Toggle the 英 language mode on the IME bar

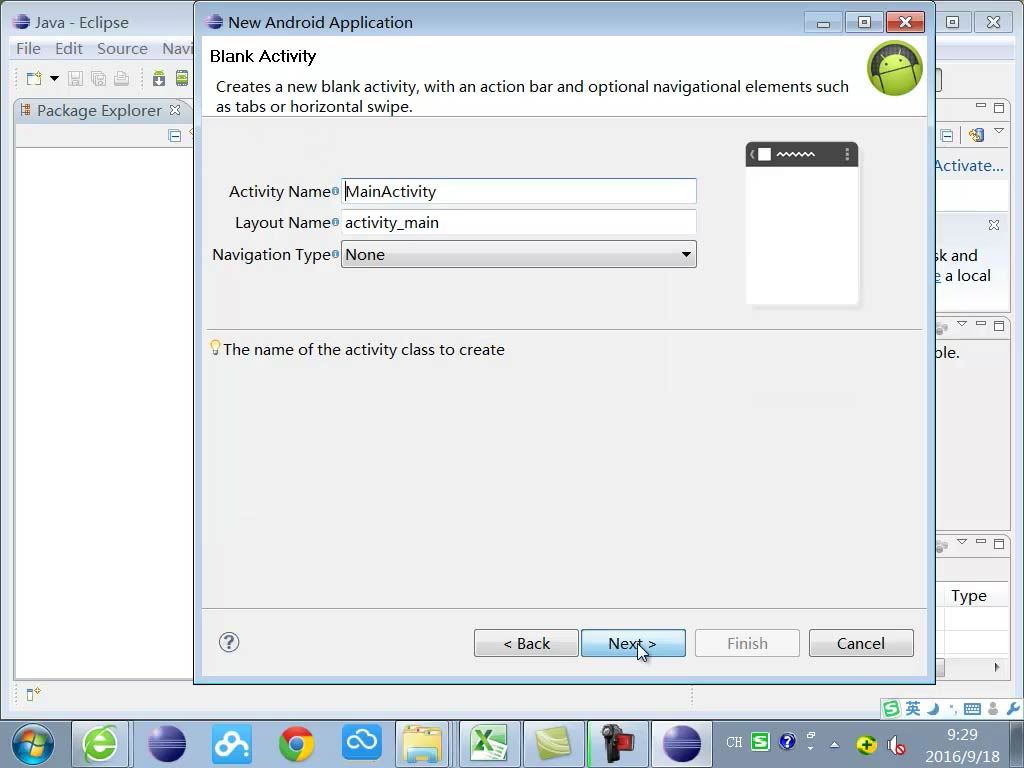[913, 709]
